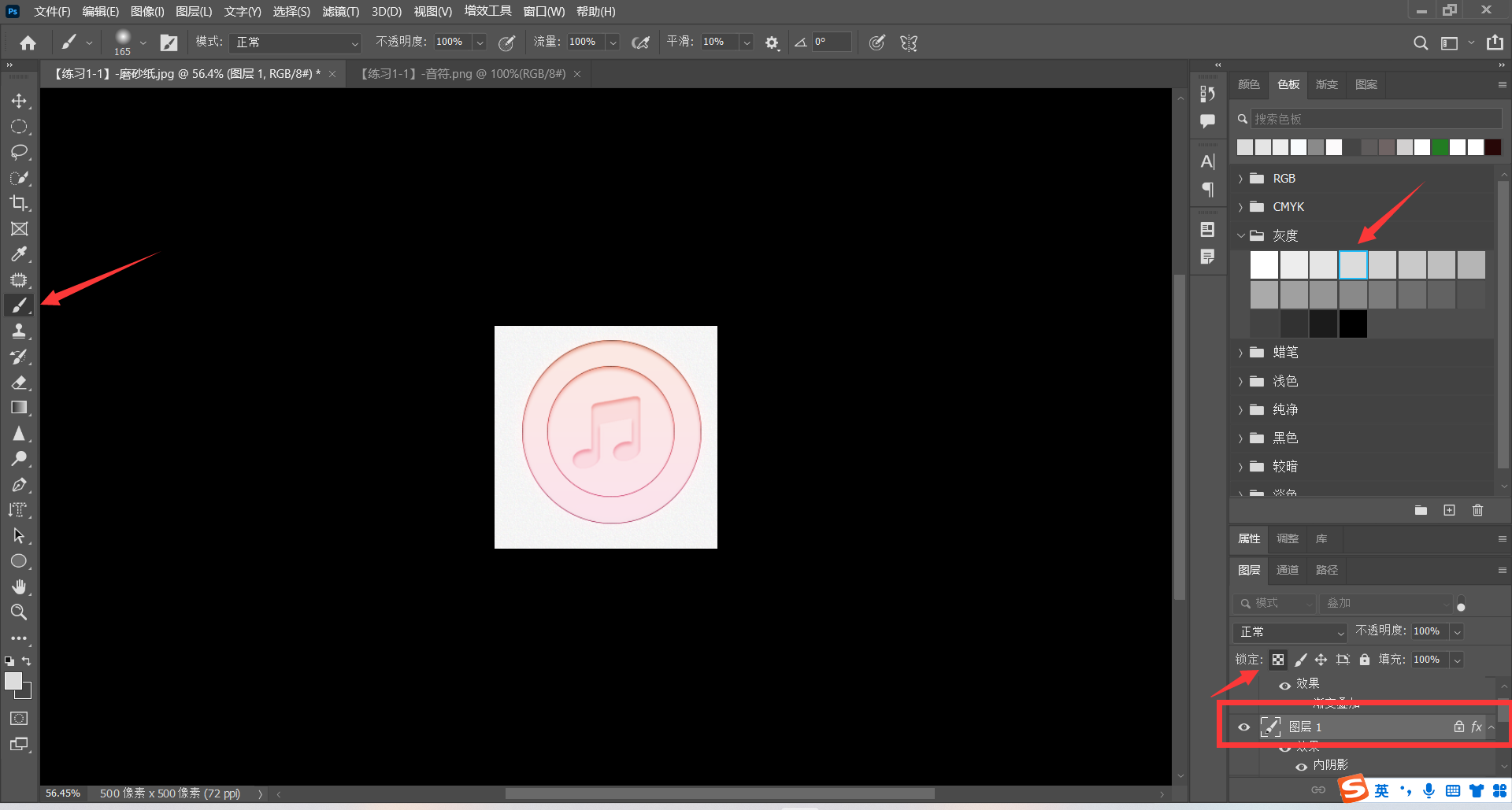Select the Vertical Type tool
The image size is (1512, 810).
[19, 510]
